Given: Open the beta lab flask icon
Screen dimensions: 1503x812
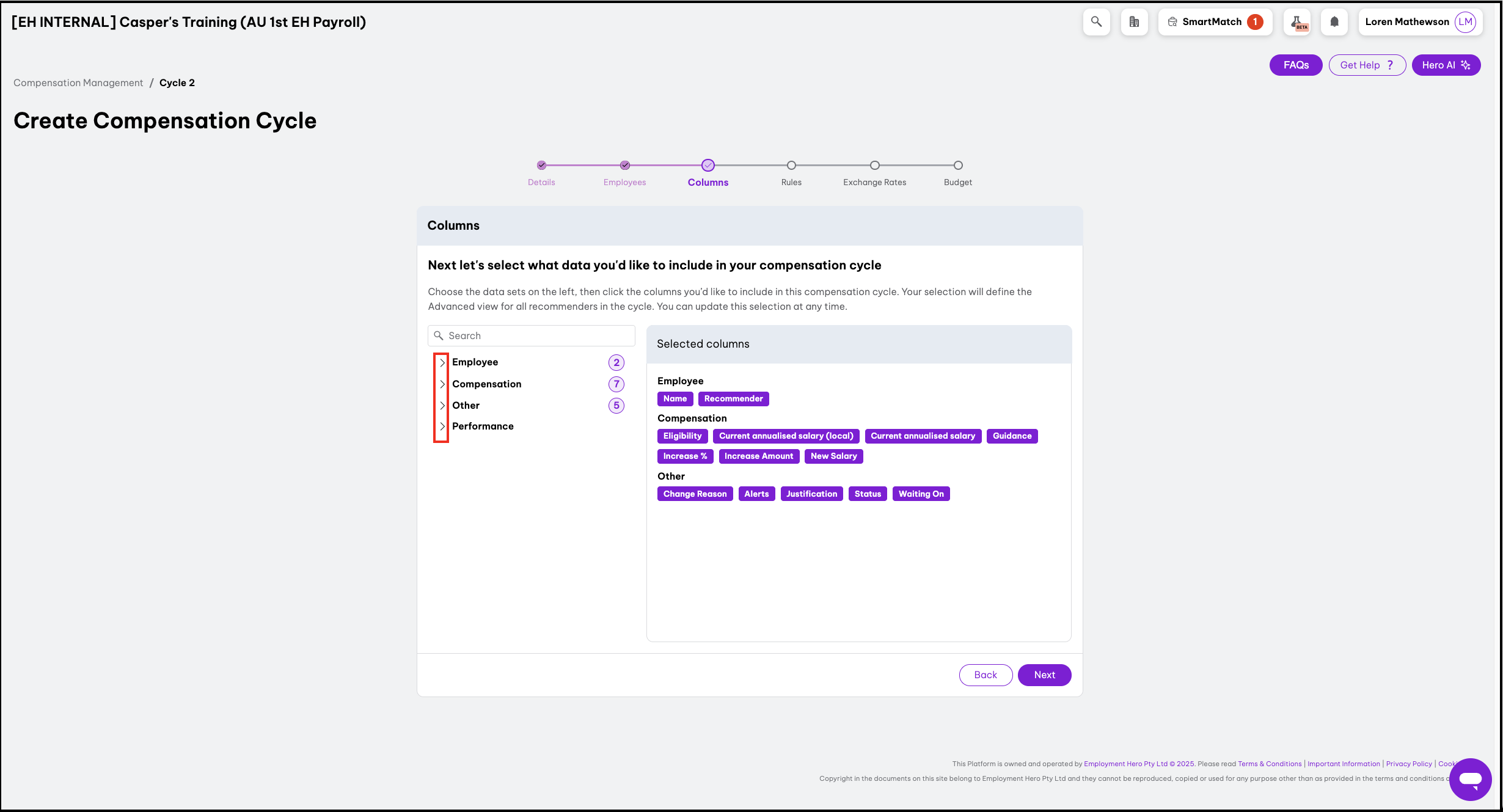Looking at the screenshot, I should point(1297,22).
